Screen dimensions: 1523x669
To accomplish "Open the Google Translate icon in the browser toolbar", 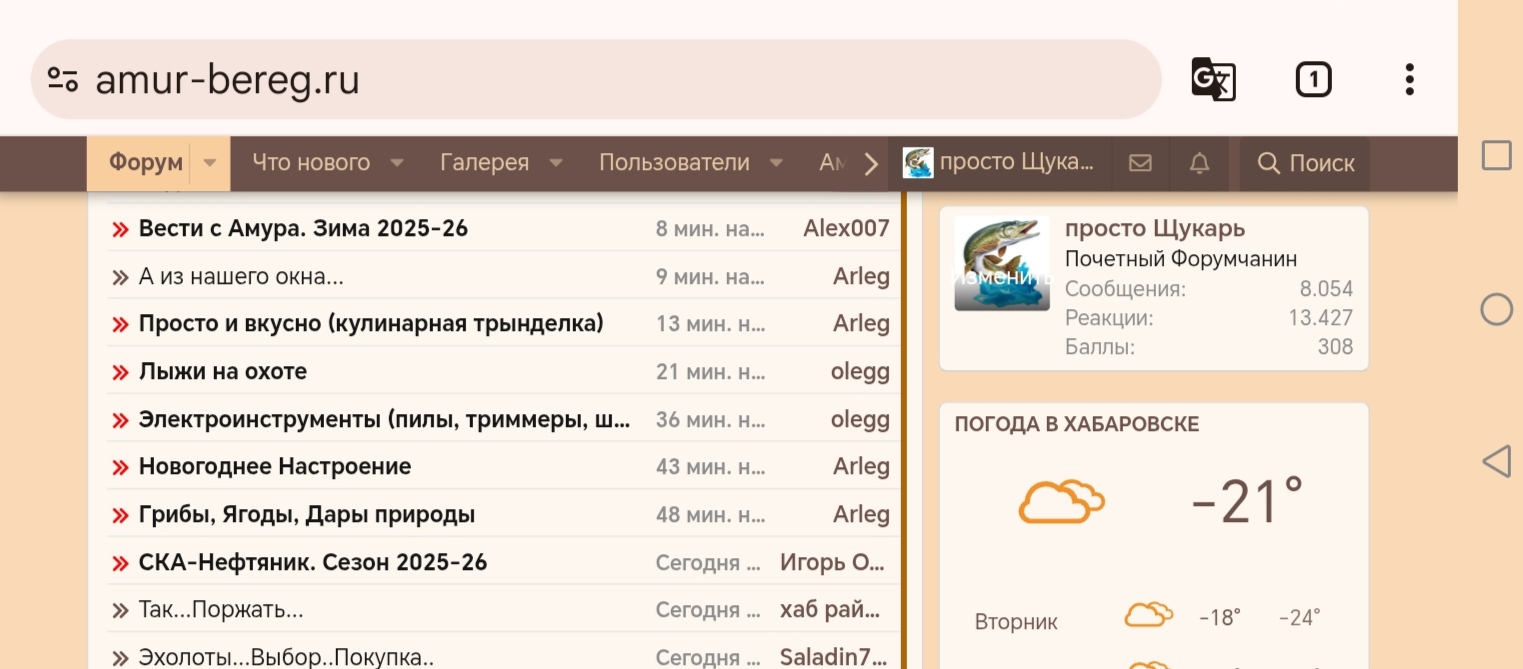I will [1213, 79].
